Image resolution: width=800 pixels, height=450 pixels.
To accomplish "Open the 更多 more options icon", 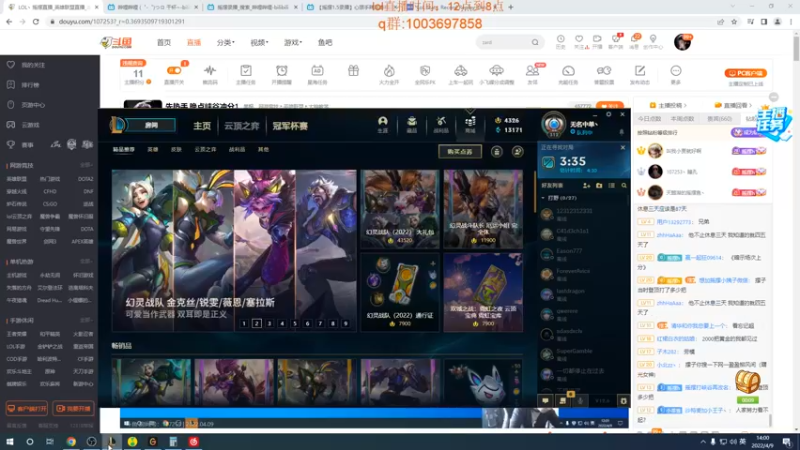I will (x=676, y=73).
